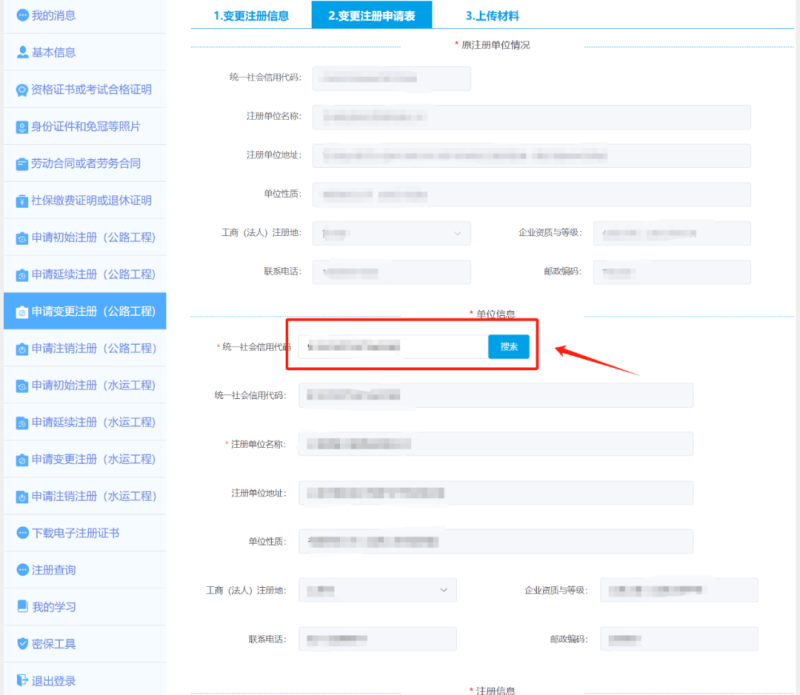
Task: Open 我的消息 via its message icon
Action: [x=20, y=15]
